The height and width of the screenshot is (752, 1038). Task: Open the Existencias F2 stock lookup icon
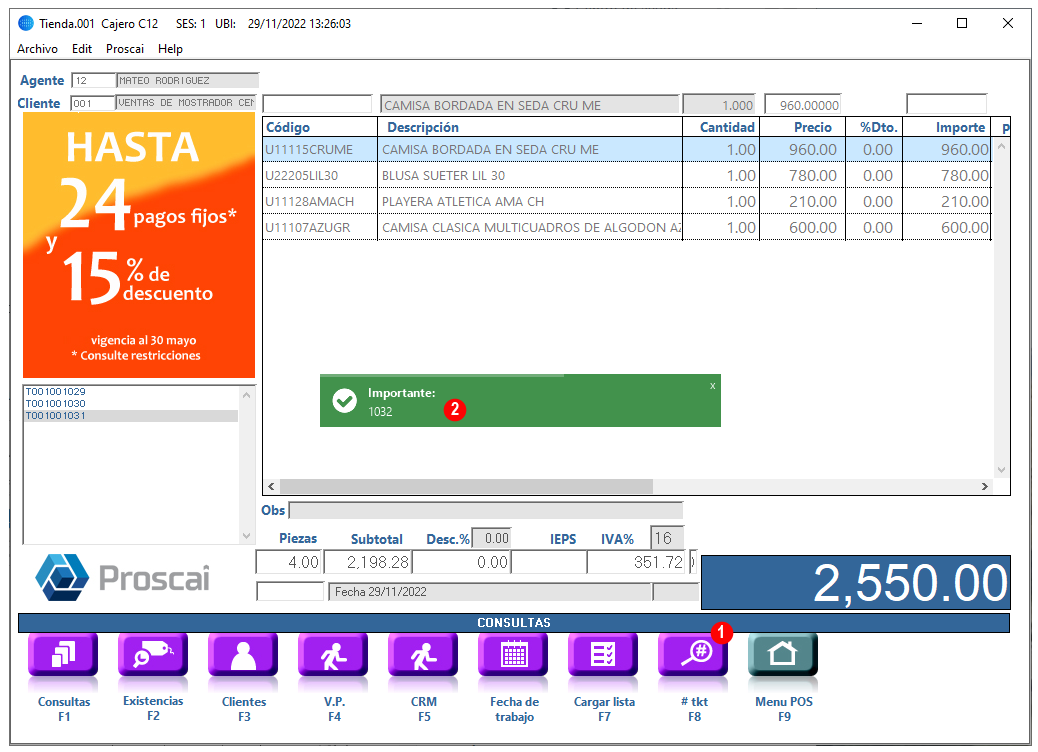point(153,654)
